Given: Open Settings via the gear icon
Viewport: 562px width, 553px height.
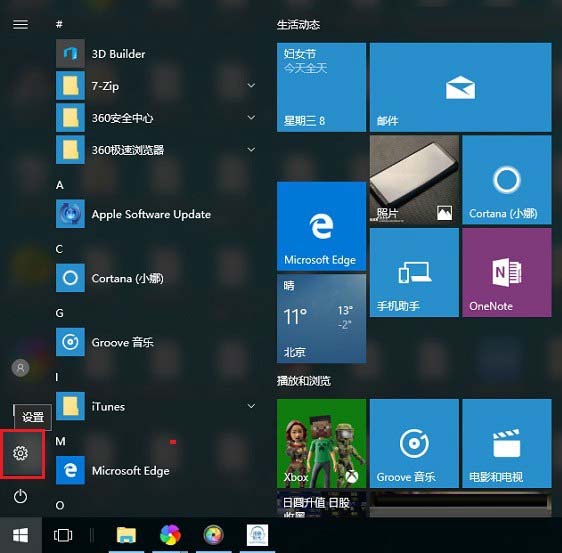Looking at the screenshot, I should (20, 453).
